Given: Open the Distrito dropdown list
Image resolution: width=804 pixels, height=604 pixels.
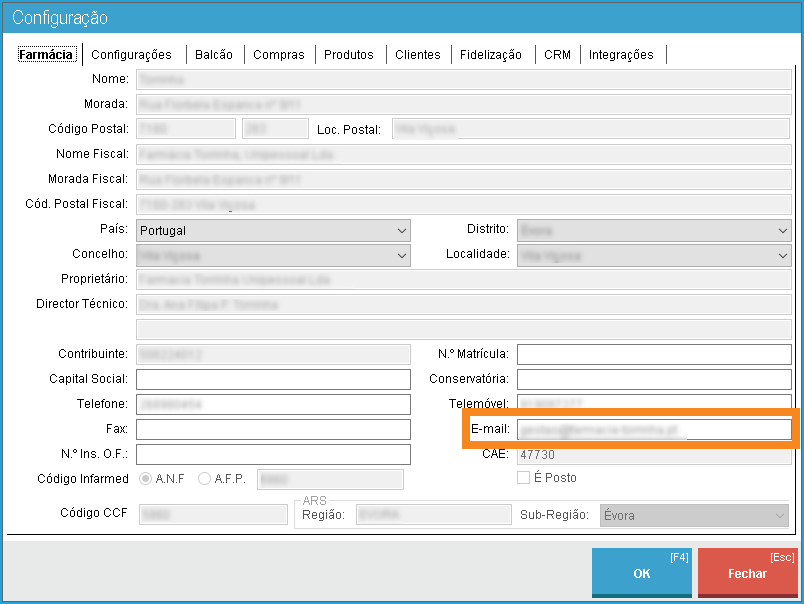Looking at the screenshot, I should [654, 230].
